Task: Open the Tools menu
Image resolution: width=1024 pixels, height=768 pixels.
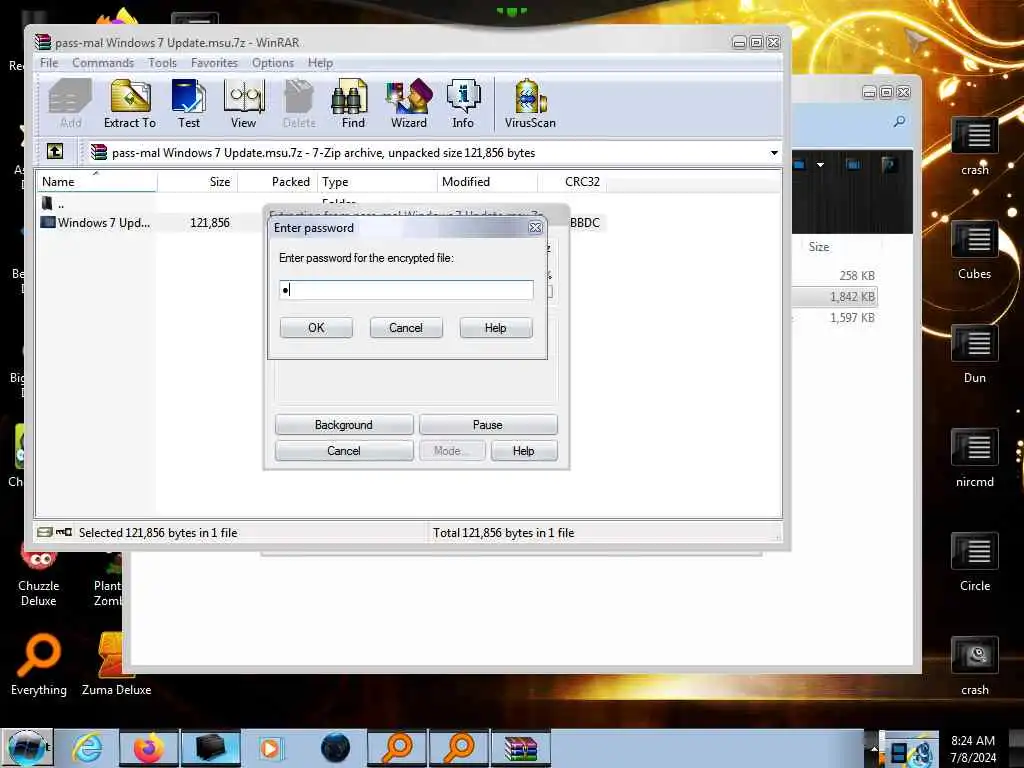Action: pos(162,63)
